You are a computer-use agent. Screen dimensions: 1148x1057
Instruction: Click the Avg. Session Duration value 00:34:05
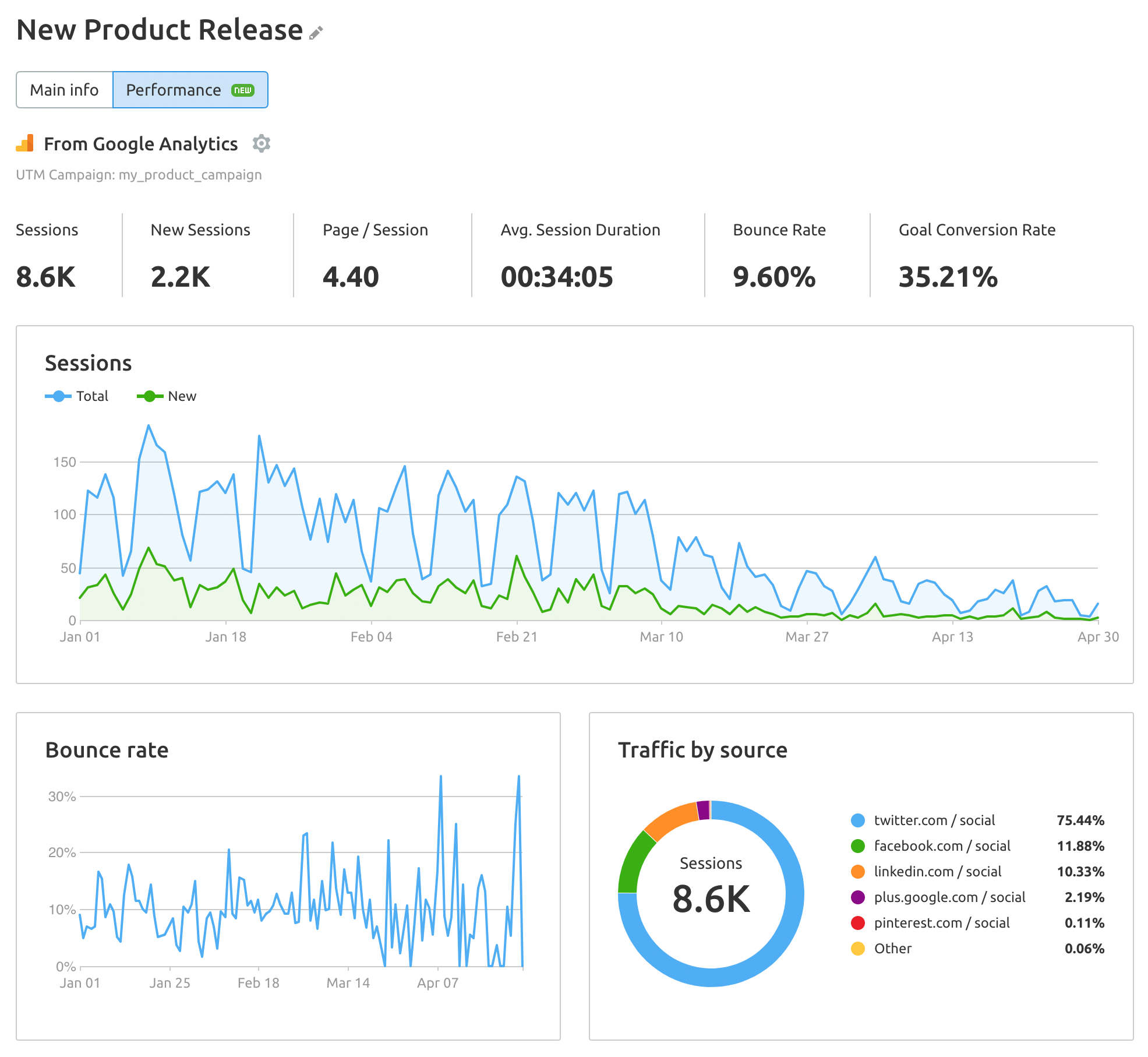click(557, 277)
